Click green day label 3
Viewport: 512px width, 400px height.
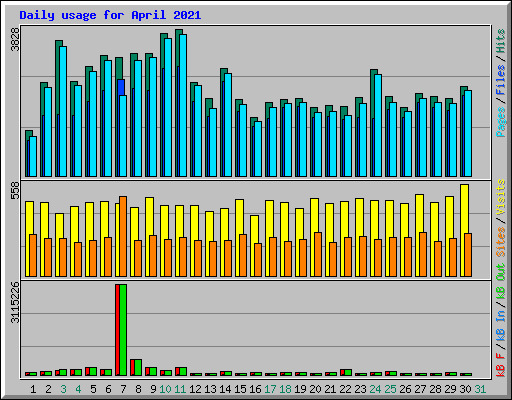point(63,389)
